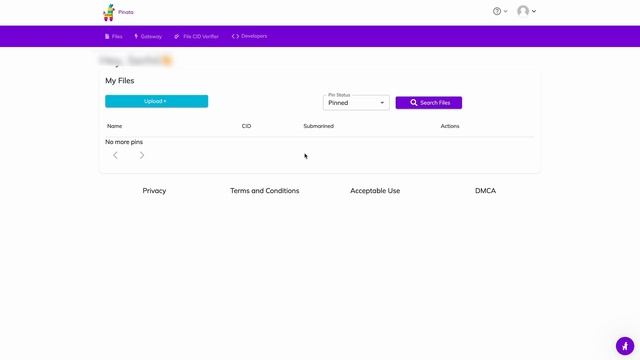Open the Developers nav tab
The width and height of the screenshot is (640, 360).
249,36
